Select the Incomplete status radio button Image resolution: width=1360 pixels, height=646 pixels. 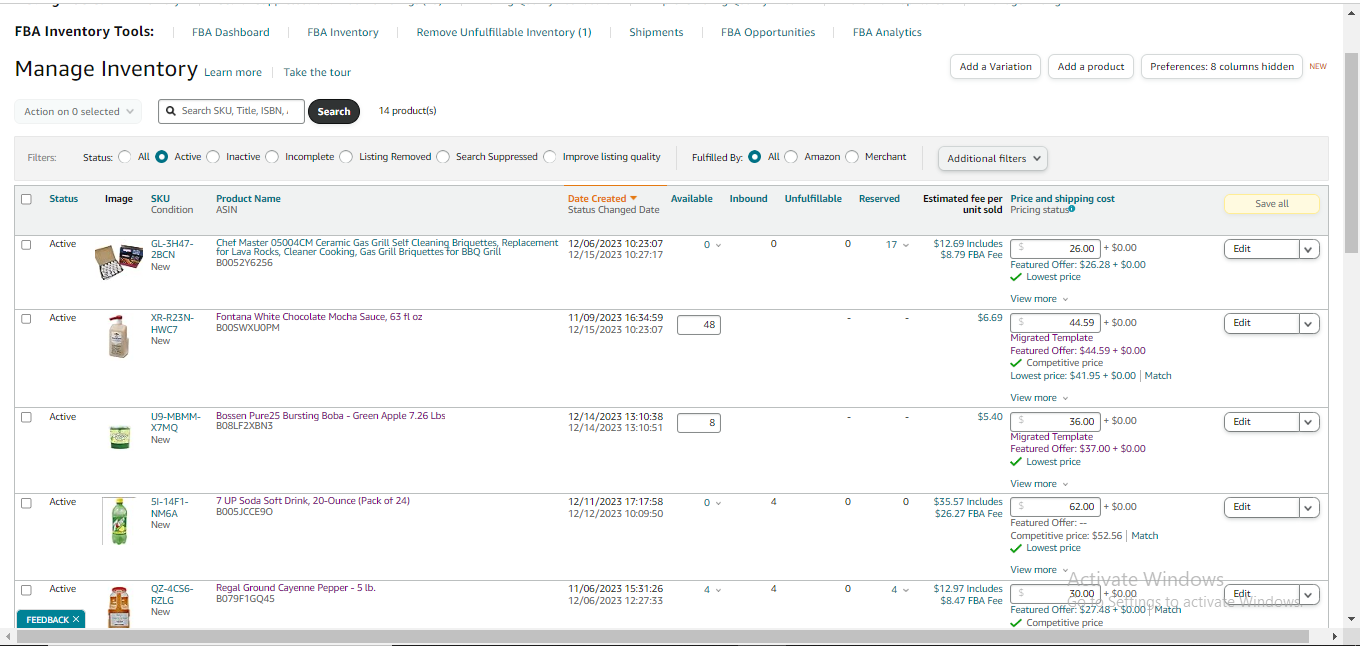272,157
